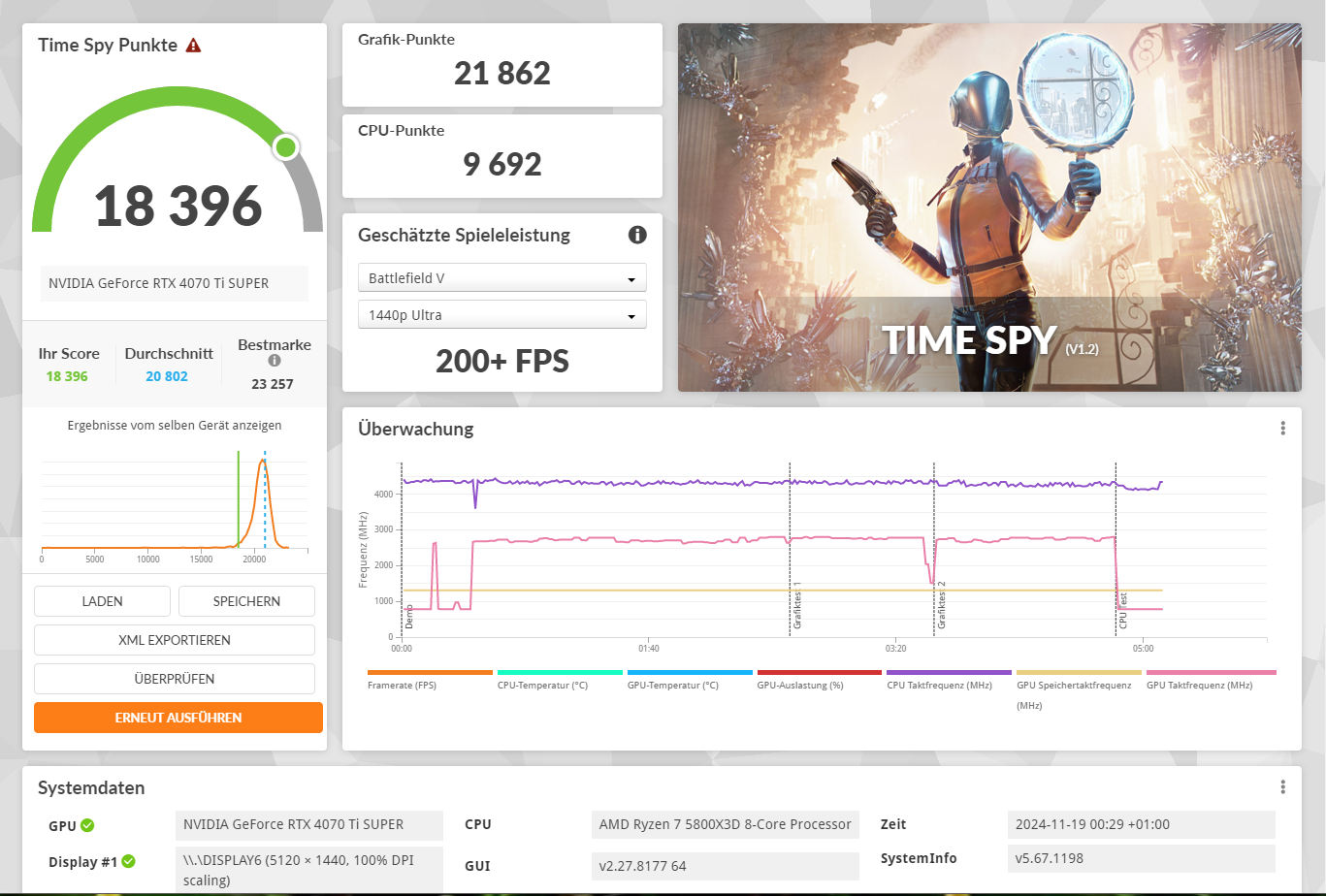Viewport: 1326px width, 896px height.
Task: Click the Systemdaten GPU name field
Action: pyautogui.click(x=309, y=825)
